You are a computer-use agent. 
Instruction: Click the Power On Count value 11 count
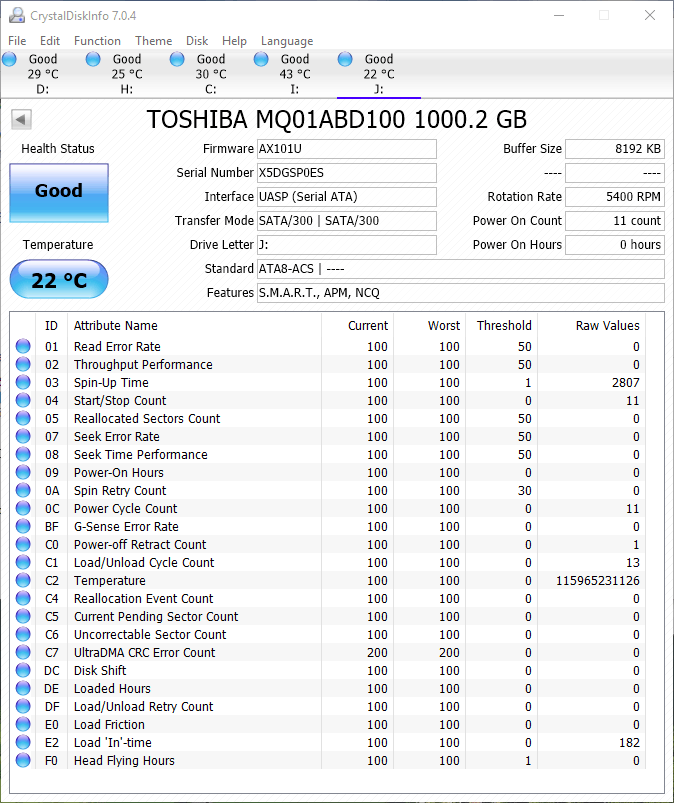pos(615,221)
